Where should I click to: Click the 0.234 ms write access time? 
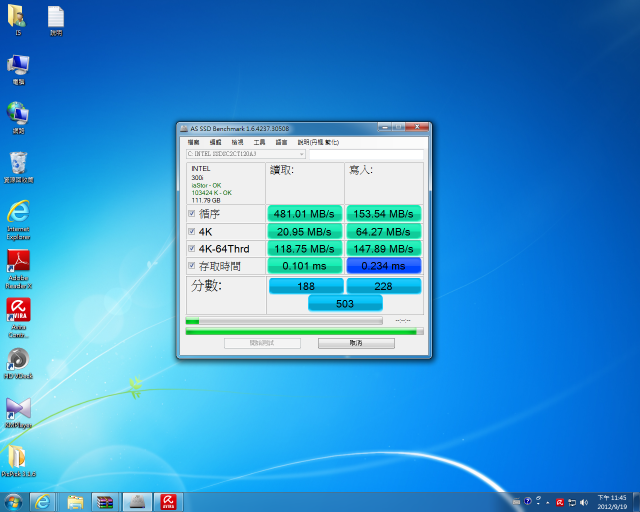click(384, 266)
